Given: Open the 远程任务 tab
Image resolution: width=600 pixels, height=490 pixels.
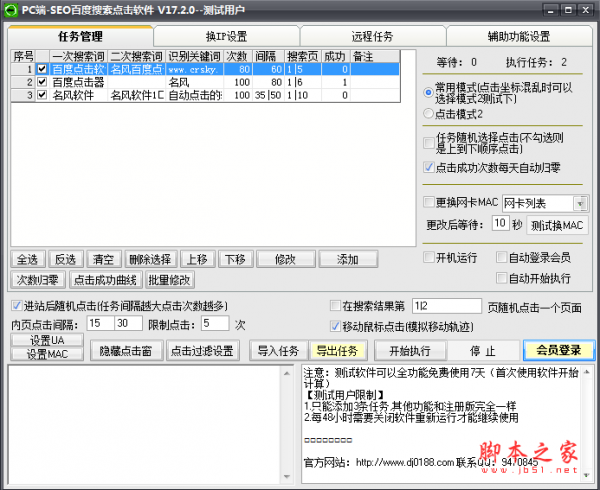Looking at the screenshot, I should pos(372,36).
